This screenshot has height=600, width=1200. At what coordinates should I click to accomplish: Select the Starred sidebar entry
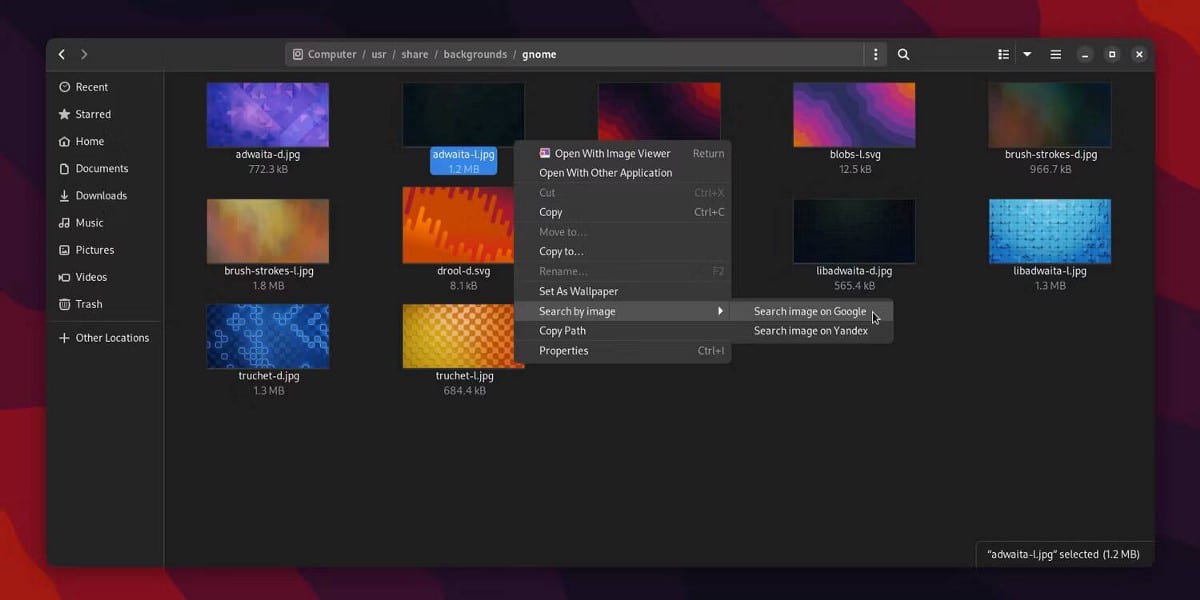[x=94, y=113]
